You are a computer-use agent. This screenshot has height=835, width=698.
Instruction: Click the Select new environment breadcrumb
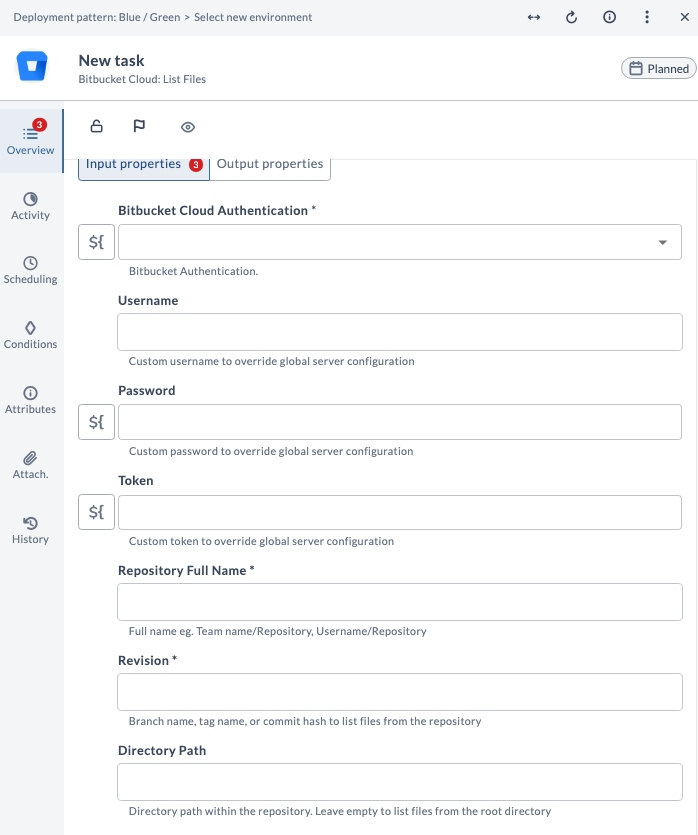(x=254, y=18)
